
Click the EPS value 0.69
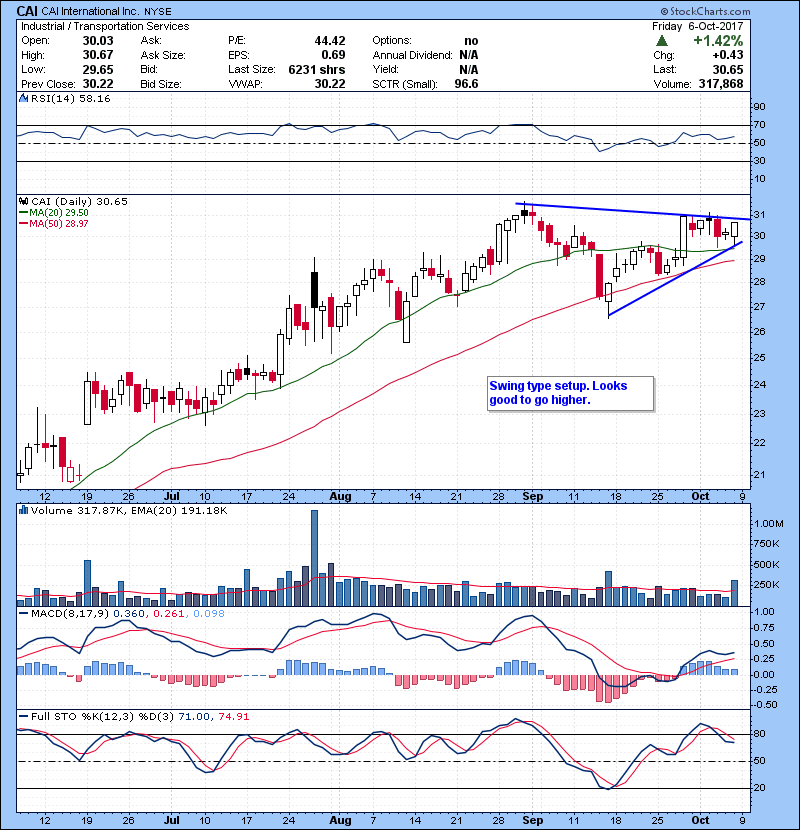(x=334, y=55)
